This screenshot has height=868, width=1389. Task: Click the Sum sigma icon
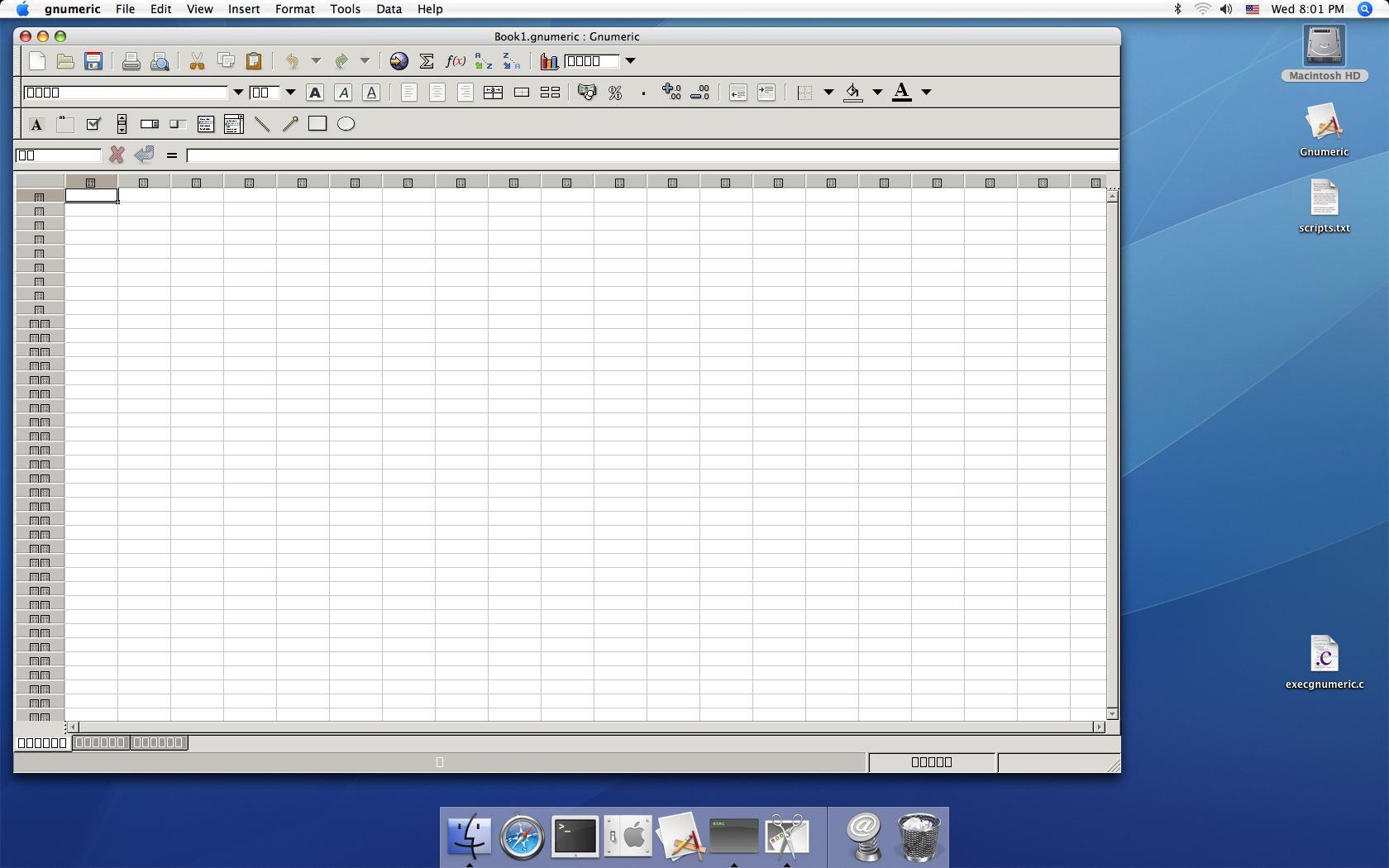tap(427, 61)
